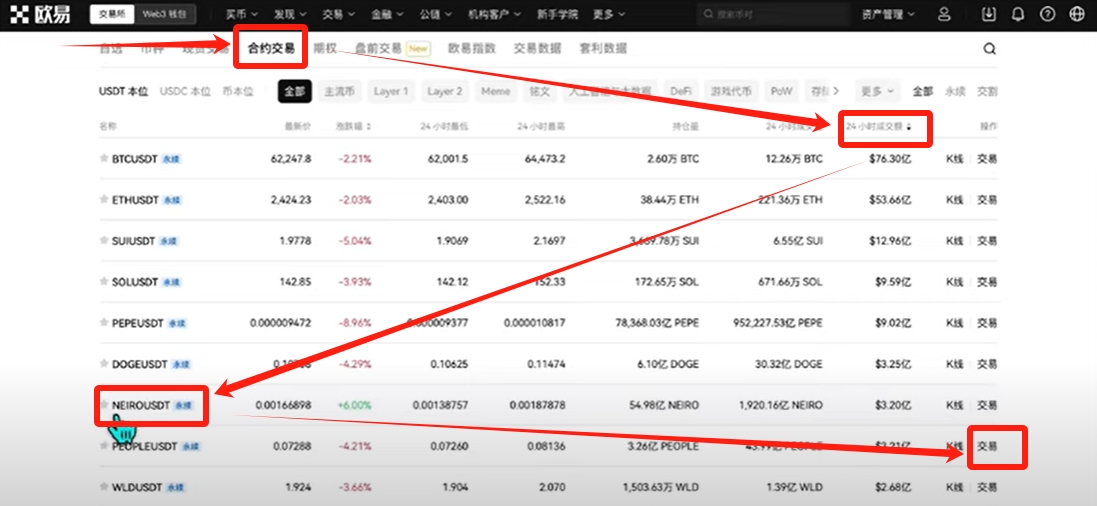Expand the 发现 menu

290,14
